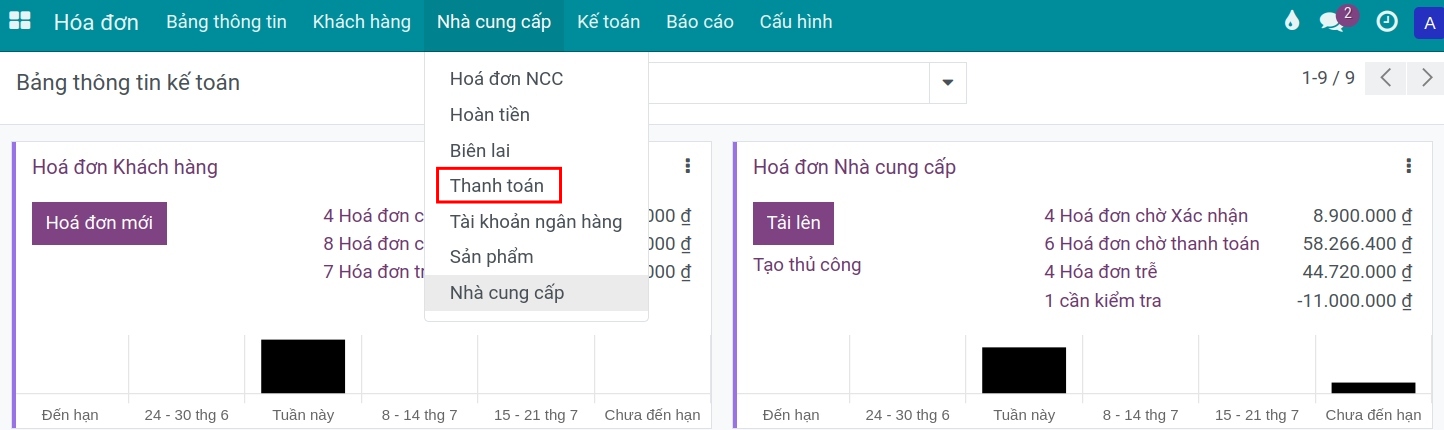Open the user avatar A menu
The height and width of the screenshot is (430, 1444).
click(1428, 22)
